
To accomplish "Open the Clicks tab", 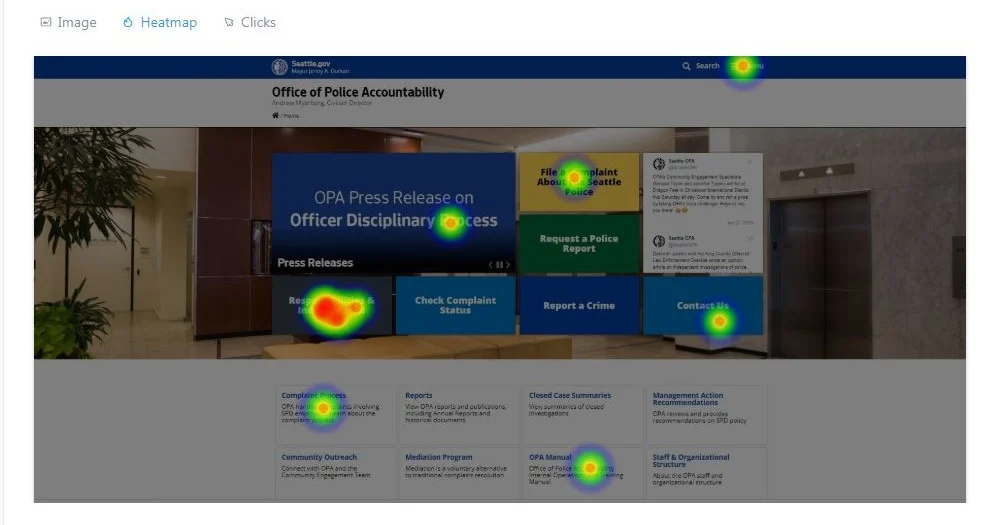I will click(250, 22).
